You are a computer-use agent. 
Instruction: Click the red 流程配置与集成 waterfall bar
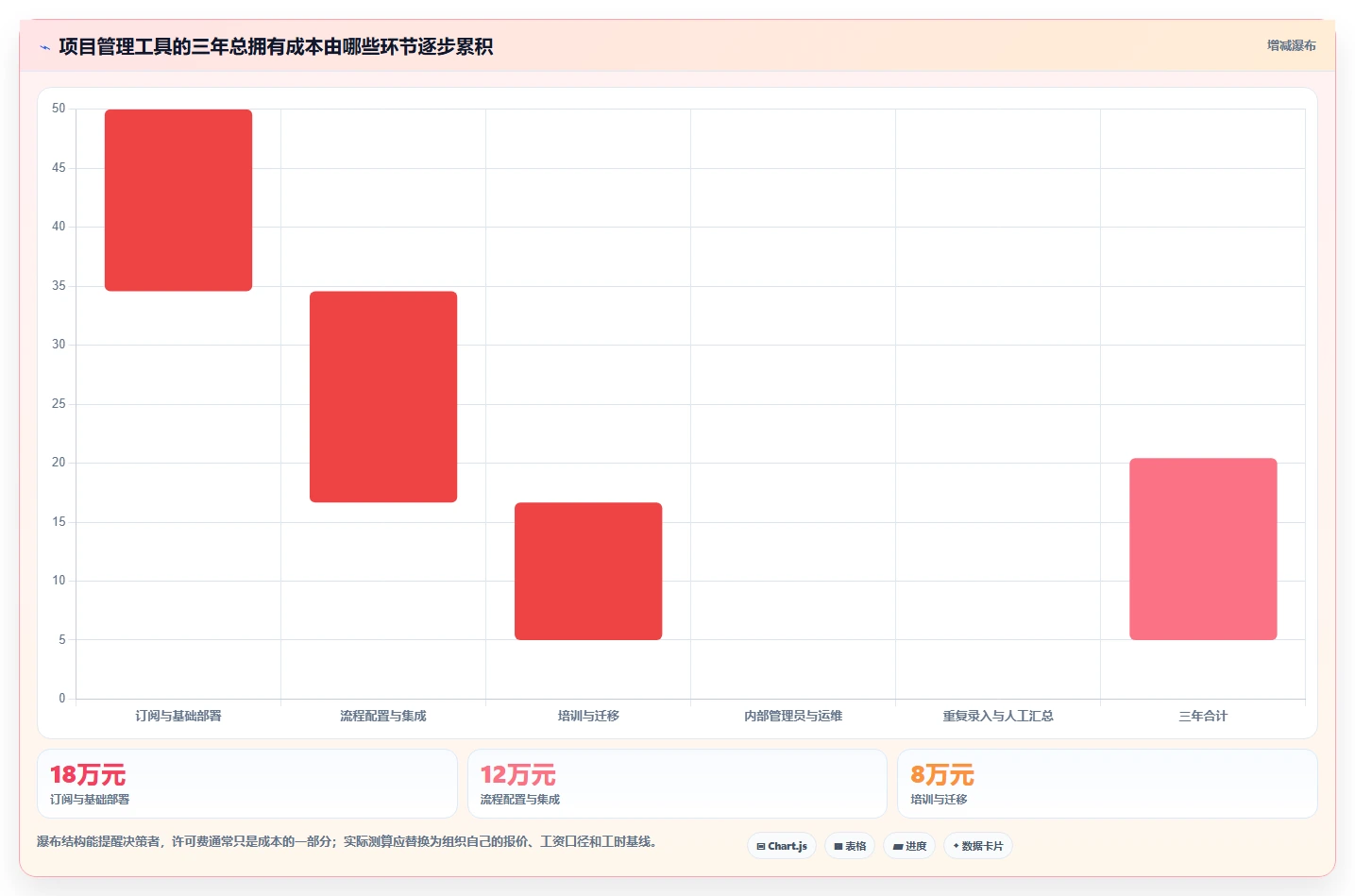tap(383, 397)
